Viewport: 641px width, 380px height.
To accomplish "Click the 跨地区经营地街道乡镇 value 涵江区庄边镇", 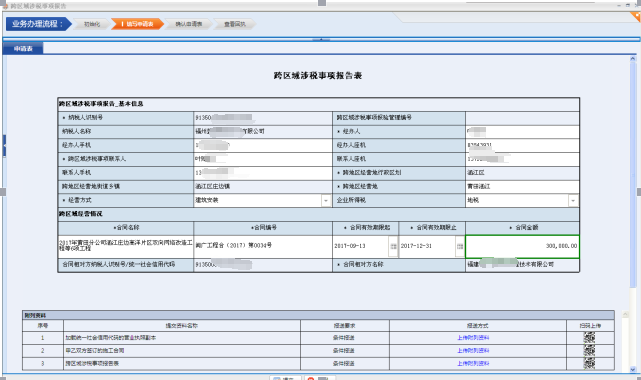I will click(x=263, y=187).
